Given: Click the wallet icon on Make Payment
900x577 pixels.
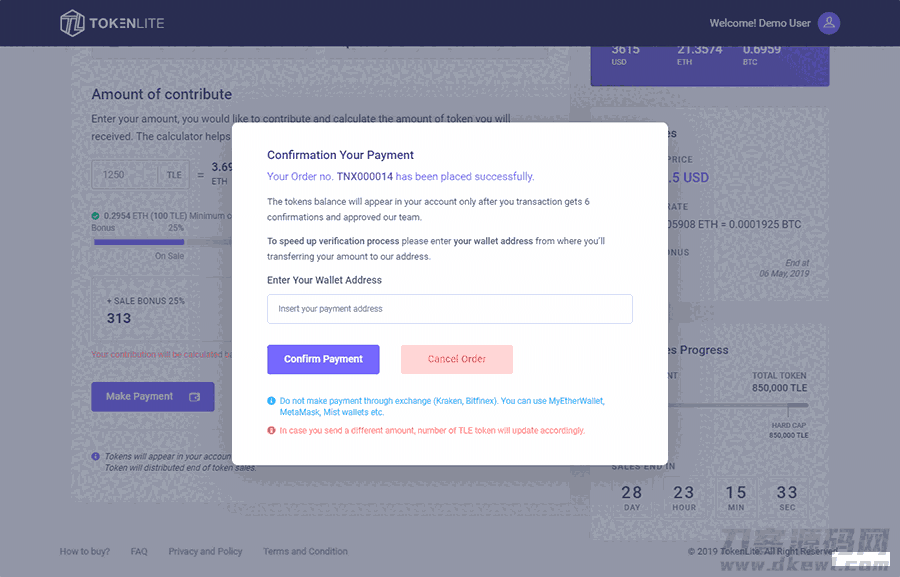Looking at the screenshot, I should (195, 397).
